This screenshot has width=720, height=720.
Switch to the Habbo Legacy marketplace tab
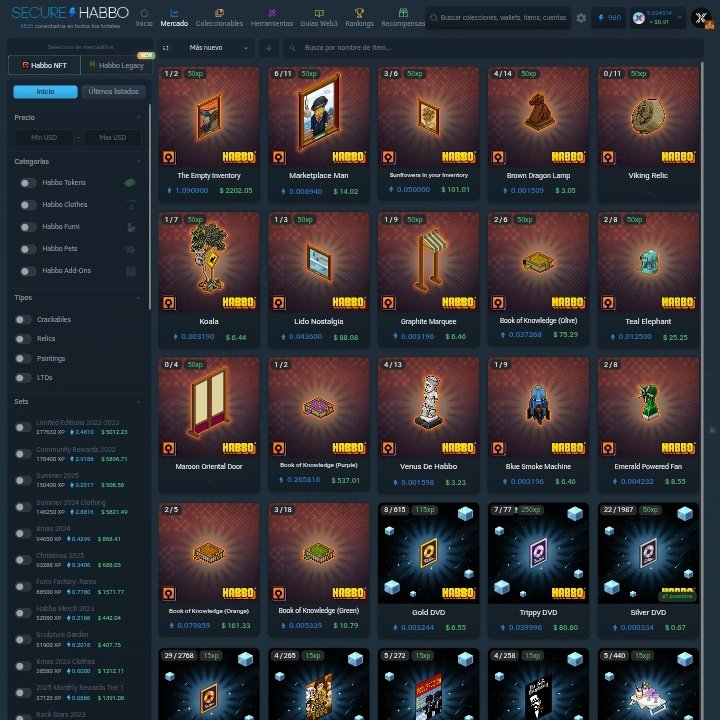(117, 65)
